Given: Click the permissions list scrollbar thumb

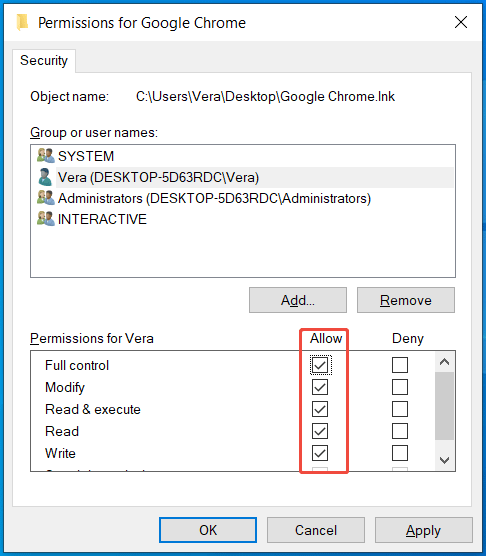Looking at the screenshot, I should (445, 406).
